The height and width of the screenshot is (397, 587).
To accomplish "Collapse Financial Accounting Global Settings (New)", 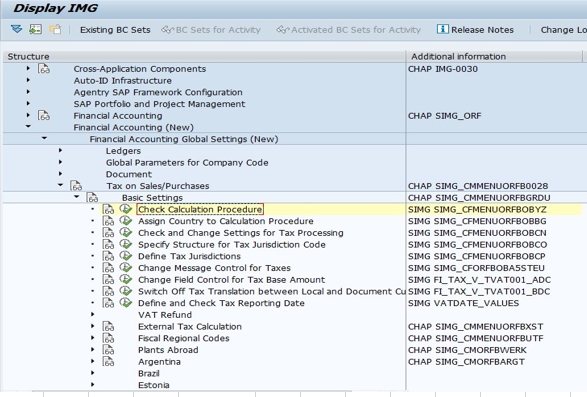I will [x=44, y=138].
